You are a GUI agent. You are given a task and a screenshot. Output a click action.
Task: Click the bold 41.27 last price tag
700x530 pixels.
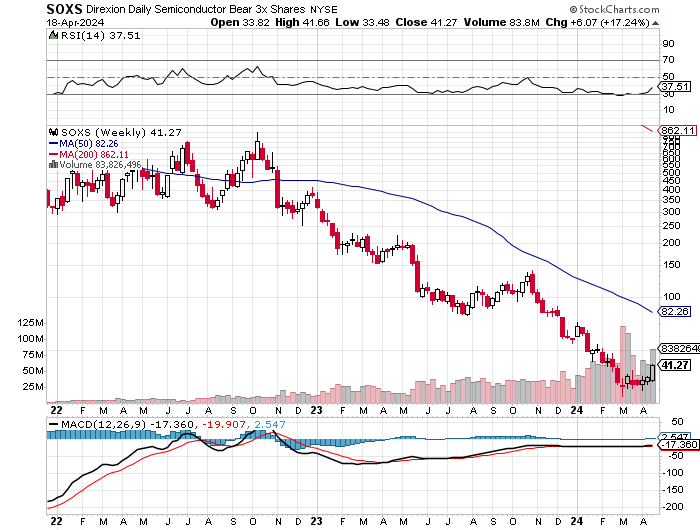pos(675,365)
